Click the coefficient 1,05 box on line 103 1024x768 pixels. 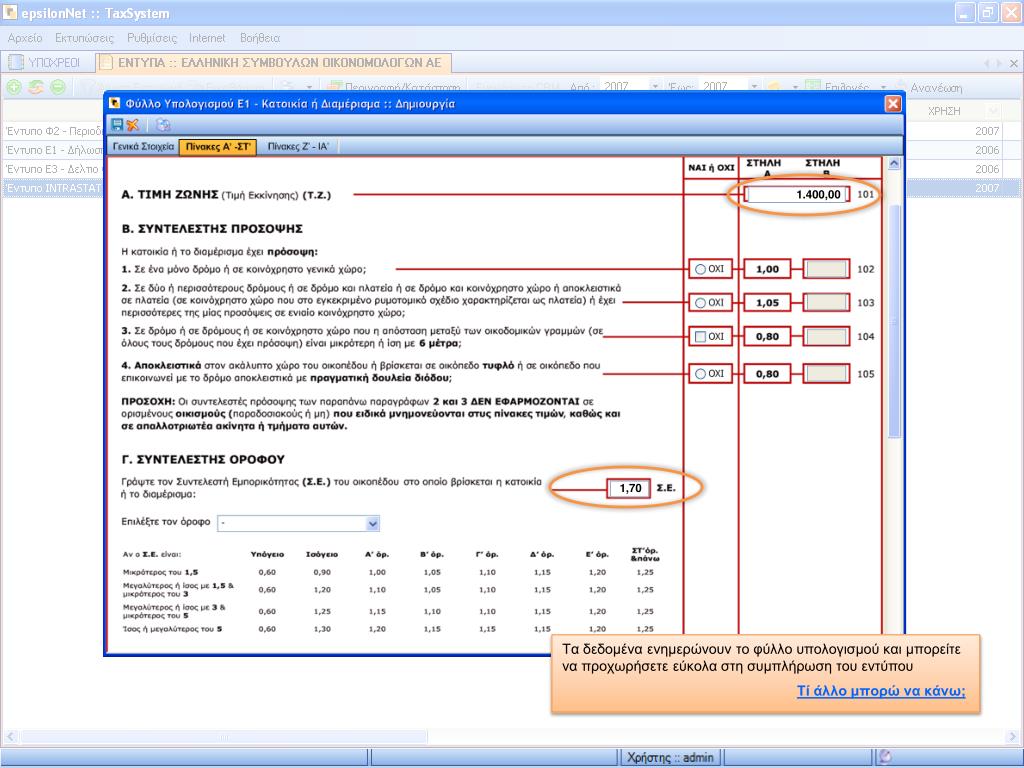click(x=767, y=303)
